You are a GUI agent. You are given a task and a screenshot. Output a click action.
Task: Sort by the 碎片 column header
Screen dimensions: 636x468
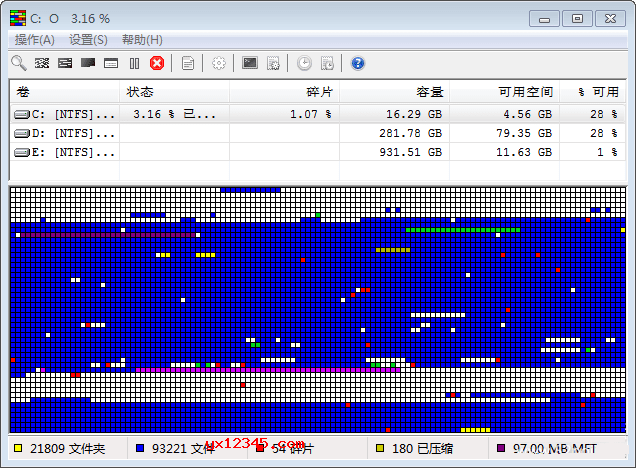[x=284, y=92]
